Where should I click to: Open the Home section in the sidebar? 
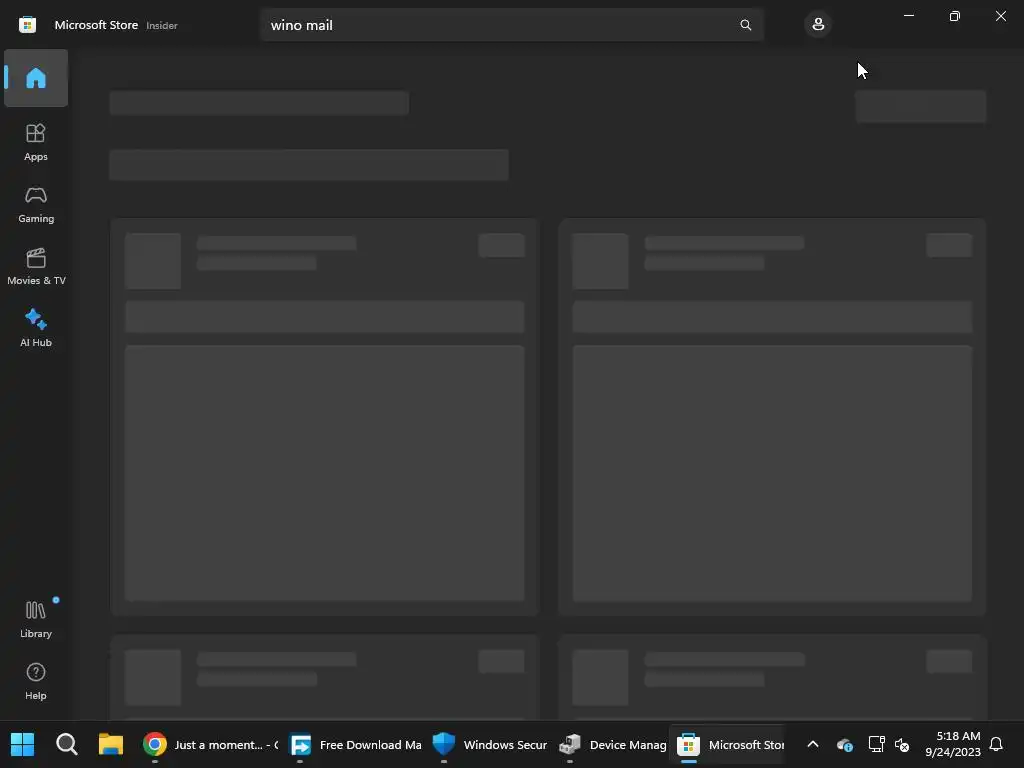point(36,78)
